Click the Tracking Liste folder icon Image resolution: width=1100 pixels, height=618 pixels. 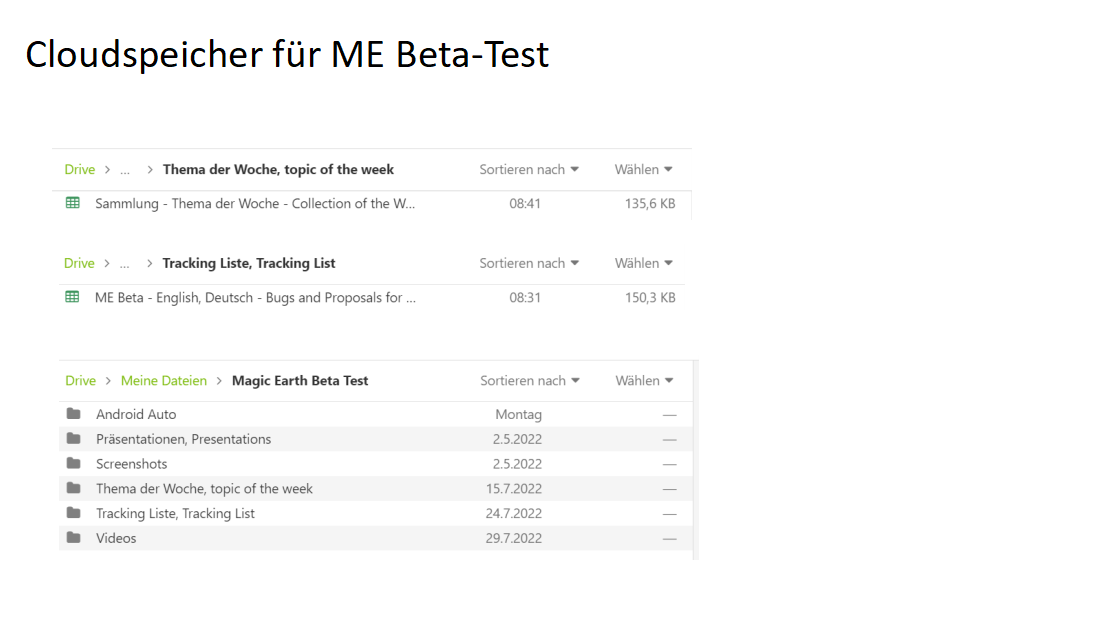pos(73,513)
